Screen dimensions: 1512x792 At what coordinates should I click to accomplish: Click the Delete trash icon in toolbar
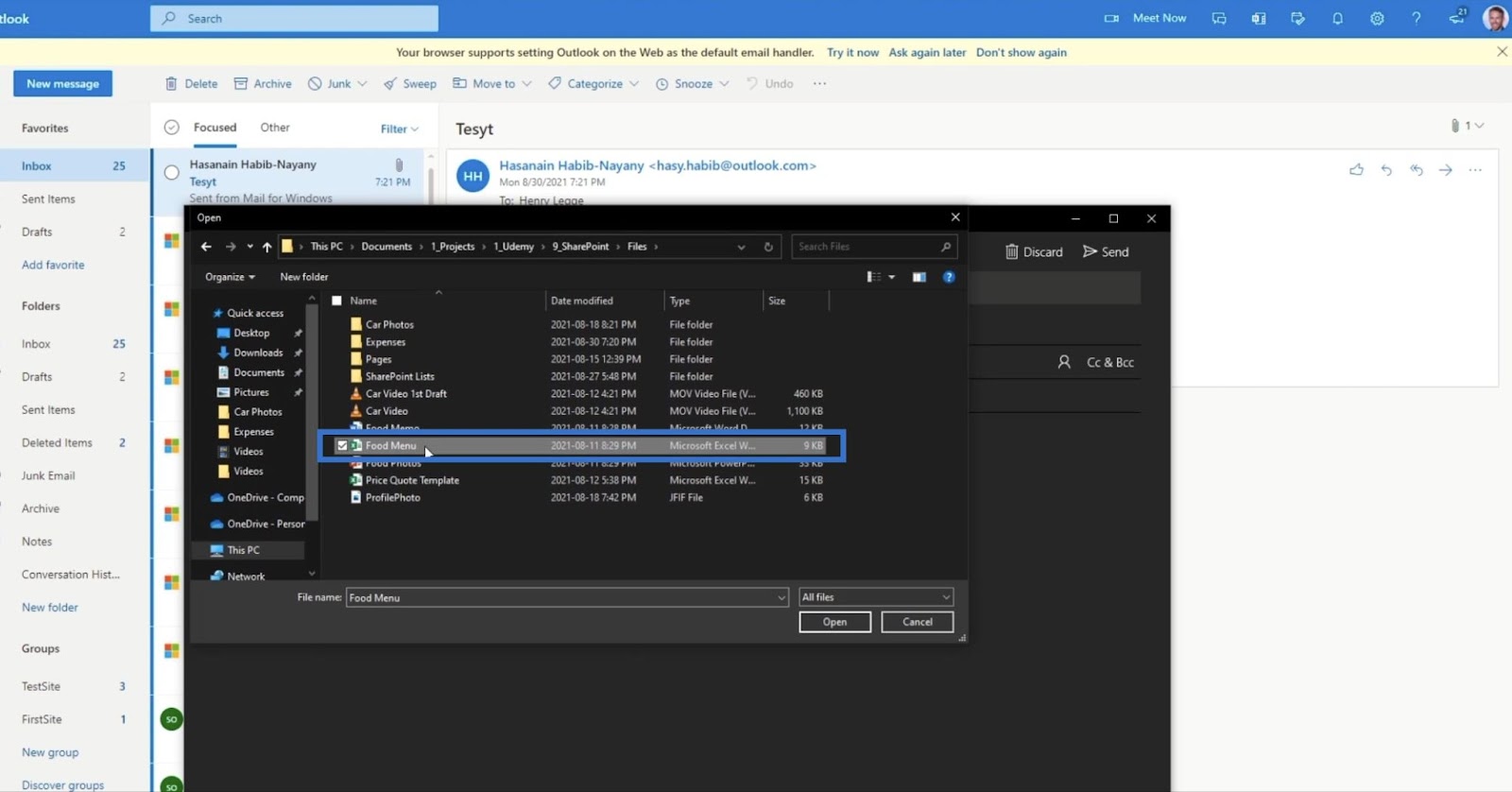pos(171,83)
